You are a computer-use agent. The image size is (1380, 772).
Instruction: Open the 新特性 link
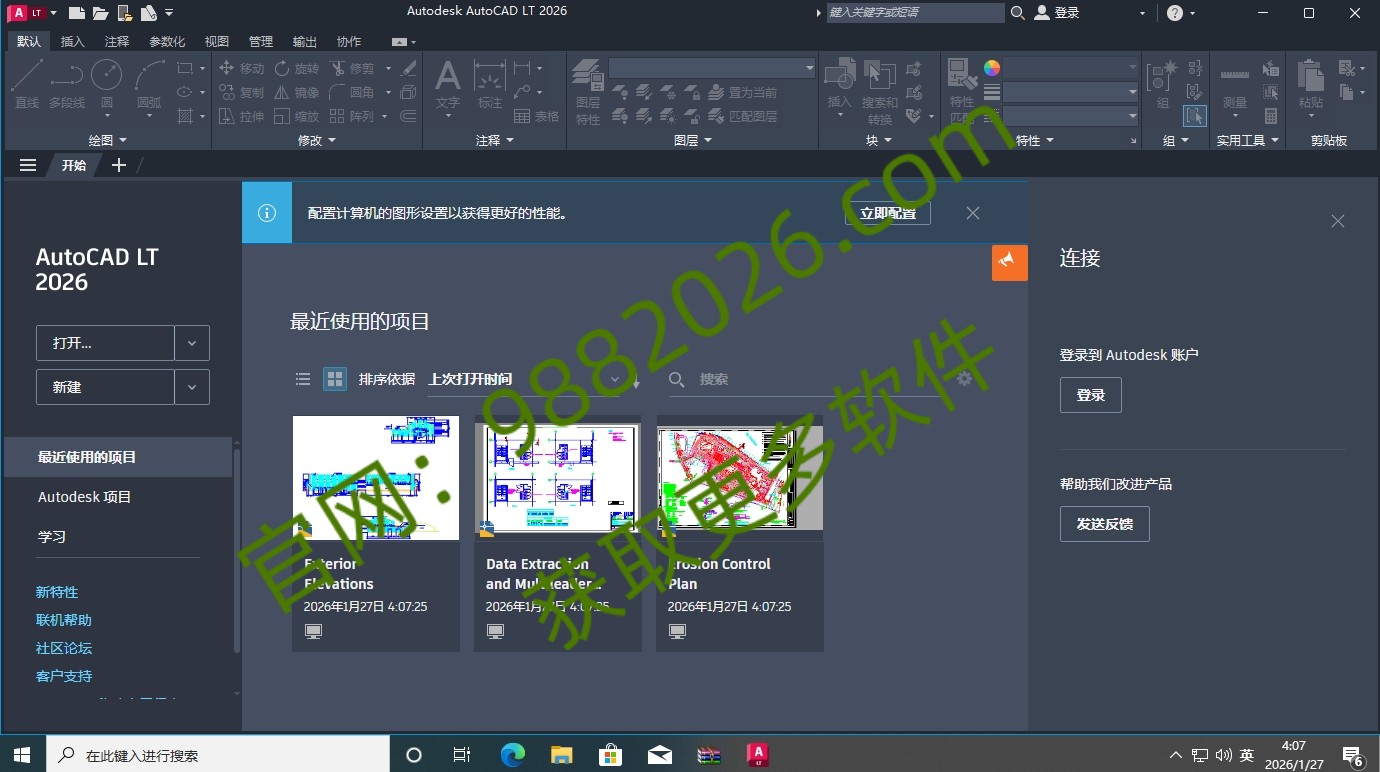[x=57, y=592]
